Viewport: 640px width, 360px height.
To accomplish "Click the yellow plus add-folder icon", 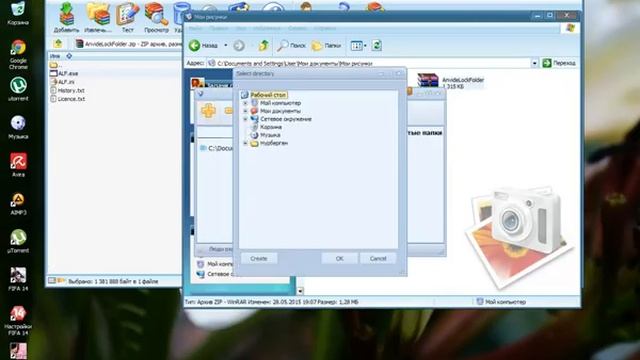I will click(208, 111).
